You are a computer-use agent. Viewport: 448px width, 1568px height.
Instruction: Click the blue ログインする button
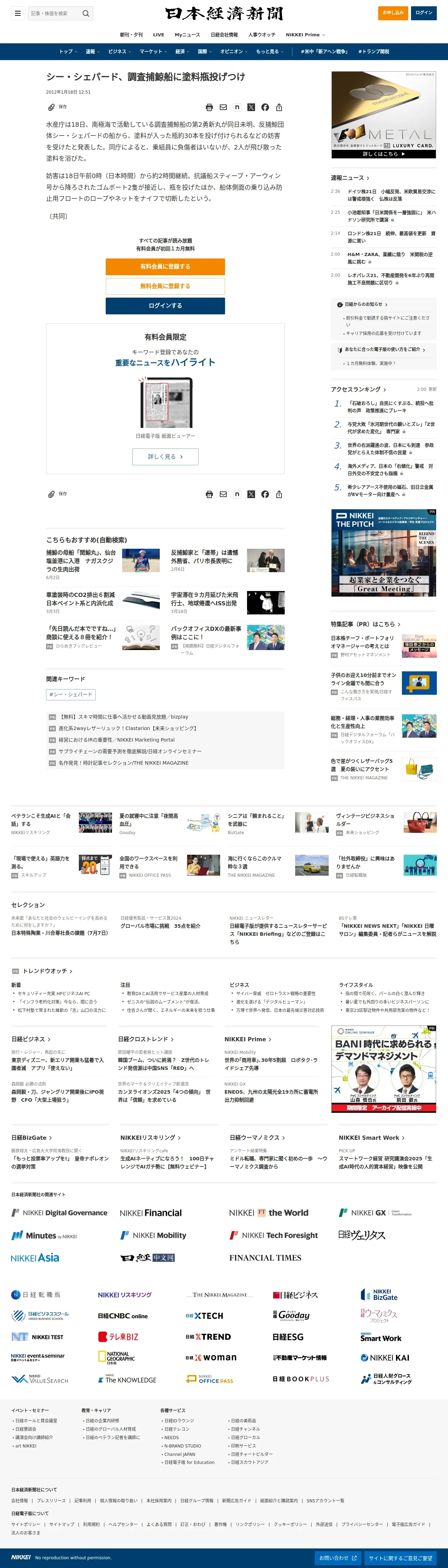coord(165,306)
